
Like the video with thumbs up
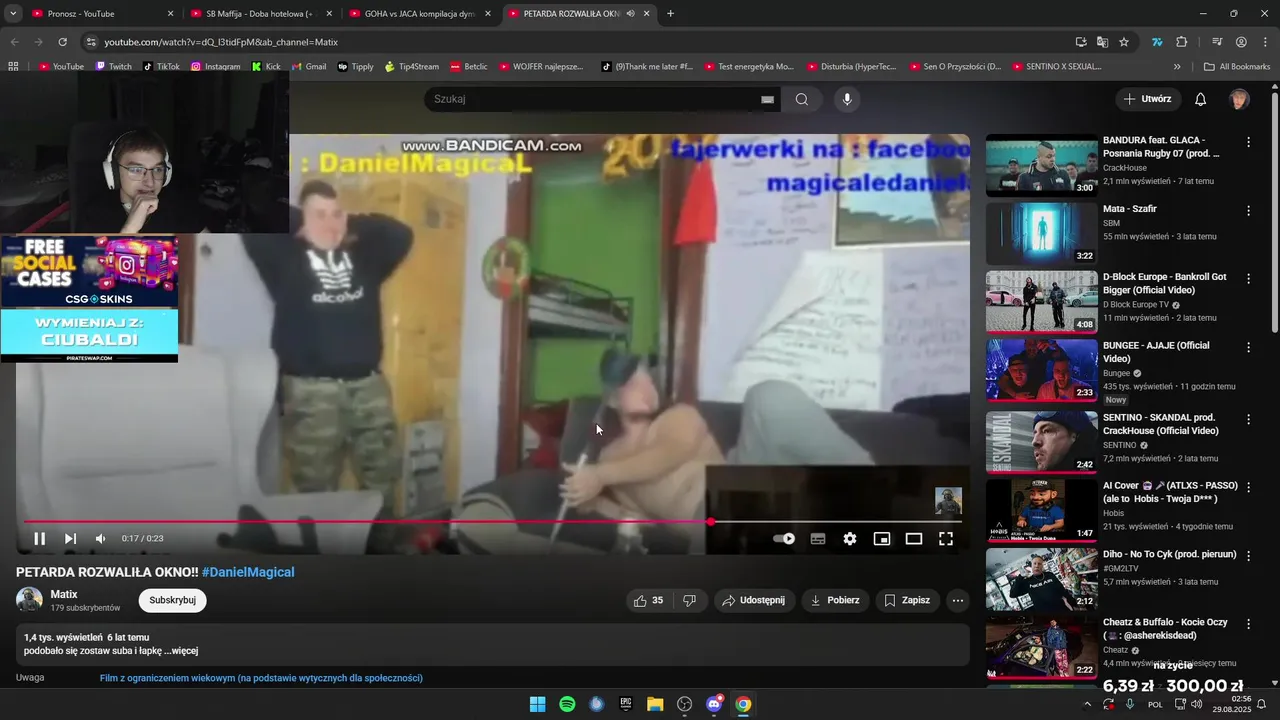click(647, 600)
